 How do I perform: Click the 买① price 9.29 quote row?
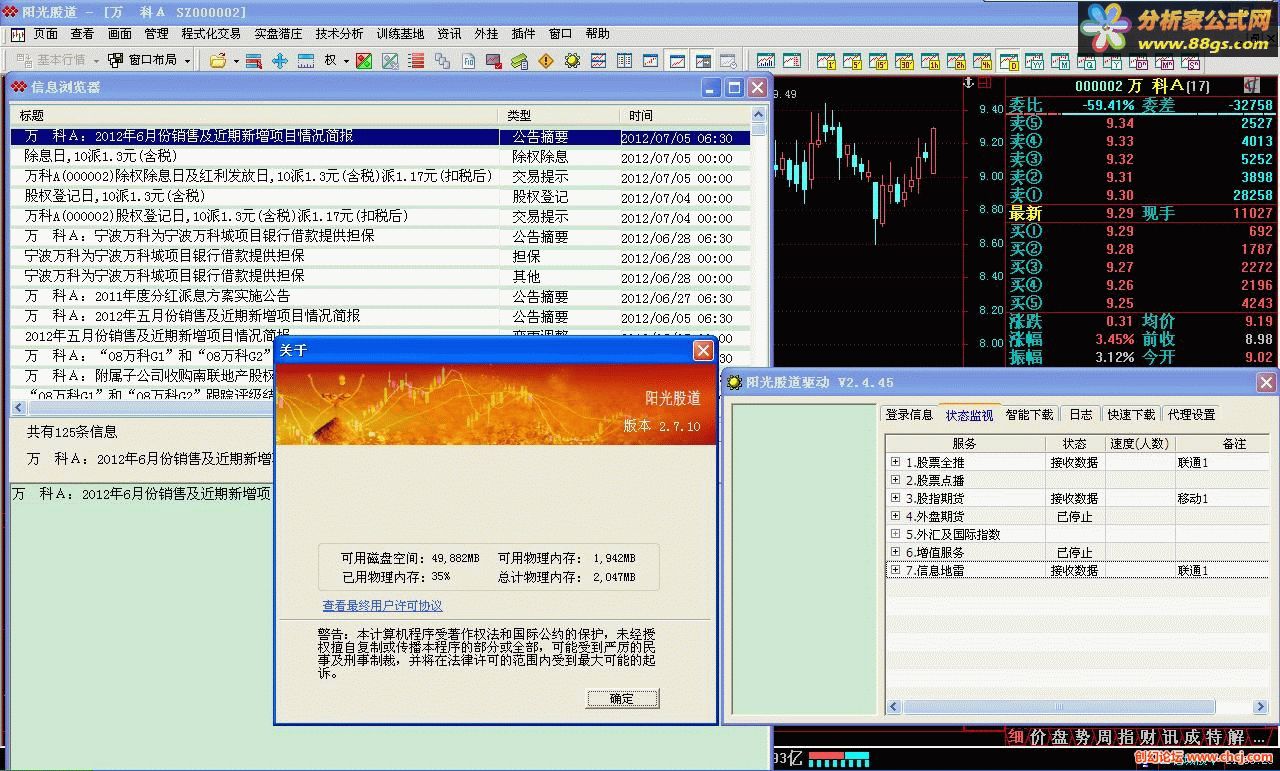coord(1141,231)
